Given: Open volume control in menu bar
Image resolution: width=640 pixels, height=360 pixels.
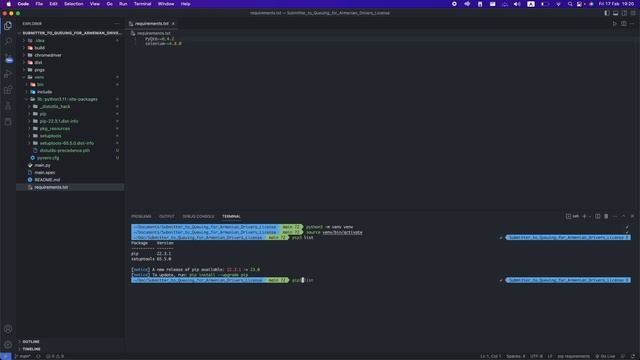Looking at the screenshot, I should coord(517,4).
